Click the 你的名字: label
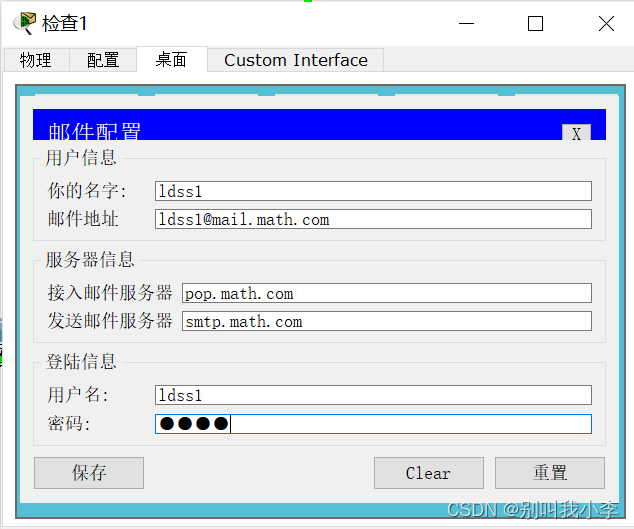 [87, 190]
